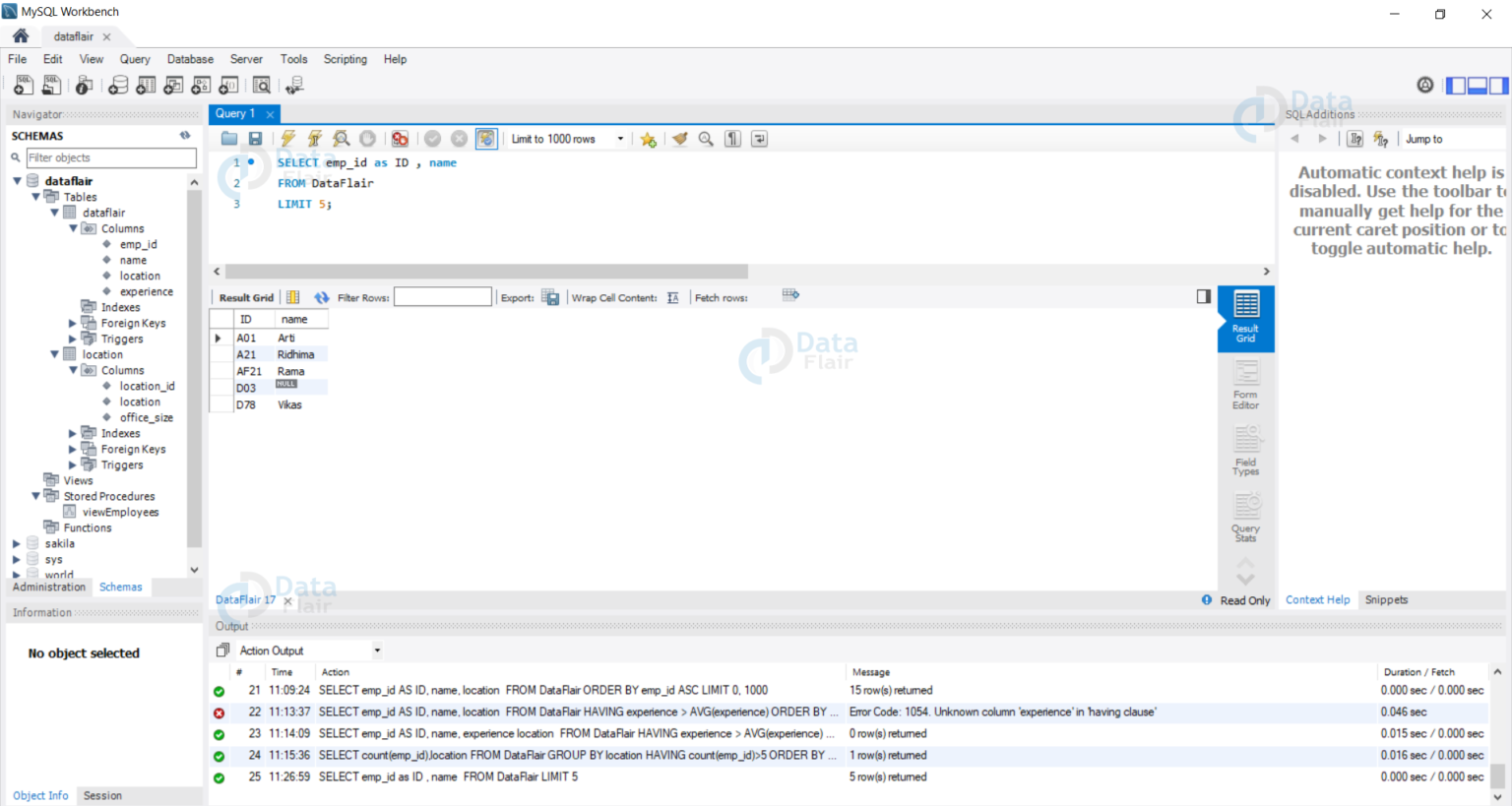Open the Session tab
The width and height of the screenshot is (1512, 806).
tap(102, 795)
